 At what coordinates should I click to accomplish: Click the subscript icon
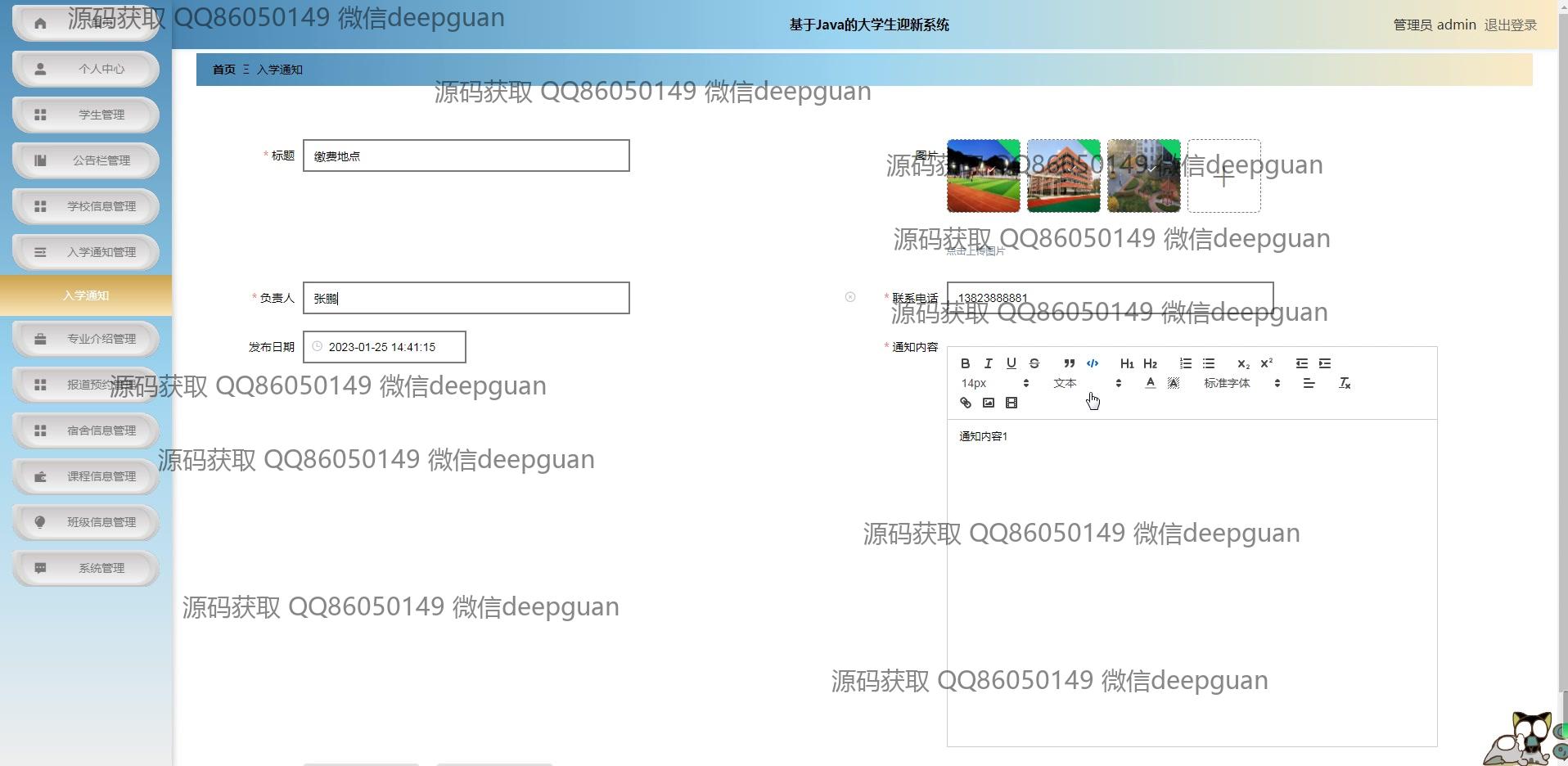(1242, 363)
